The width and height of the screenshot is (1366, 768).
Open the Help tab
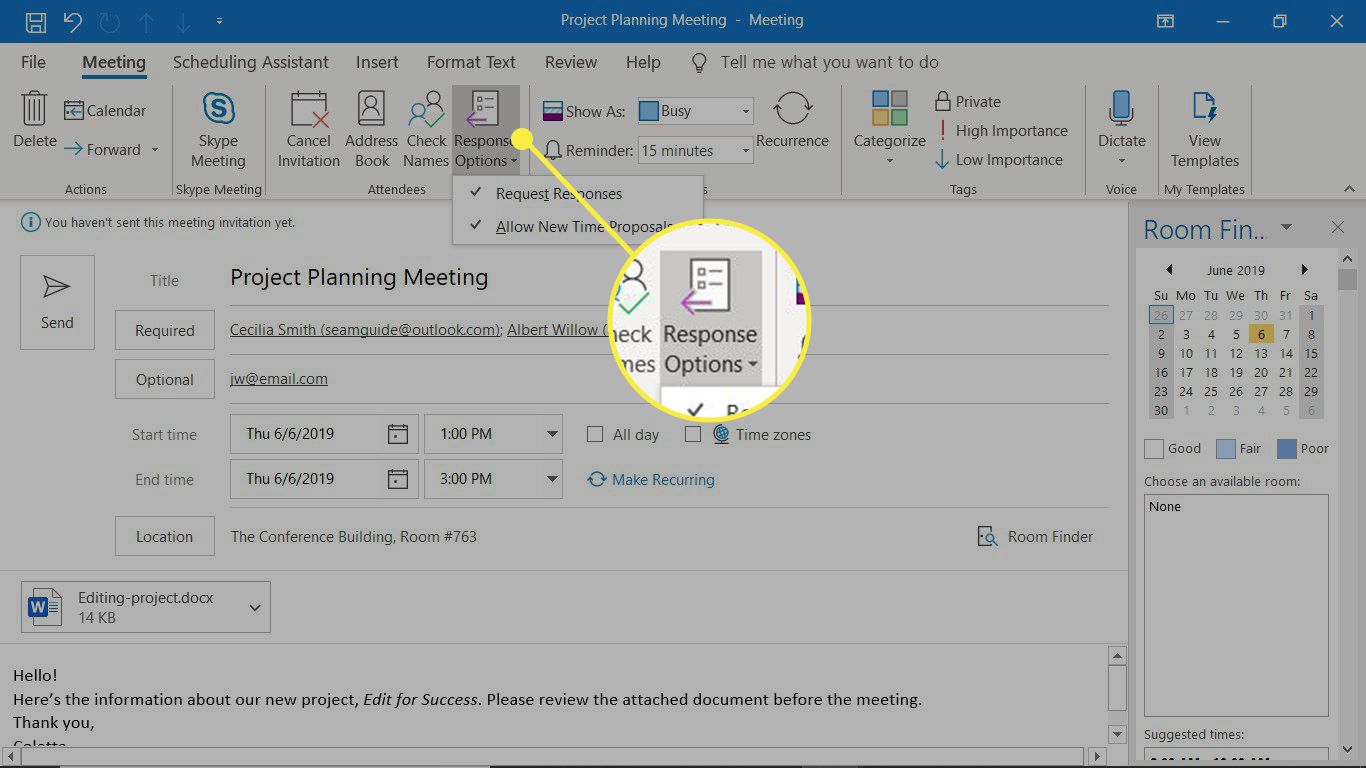tap(643, 62)
